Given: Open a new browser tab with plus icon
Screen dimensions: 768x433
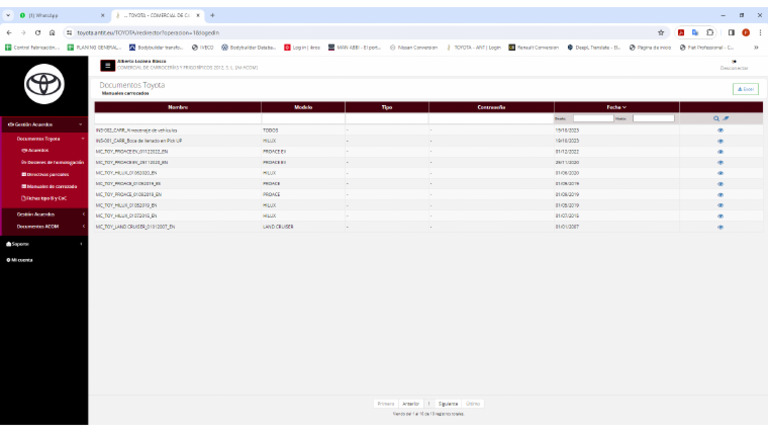Looking at the screenshot, I should 212,16.
